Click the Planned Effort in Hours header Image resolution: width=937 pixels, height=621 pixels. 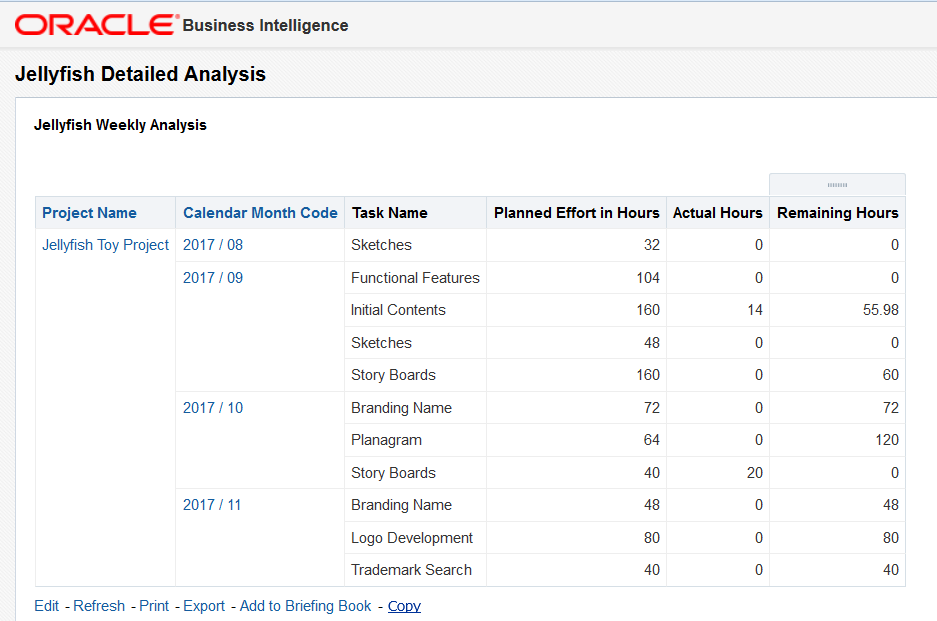point(576,213)
